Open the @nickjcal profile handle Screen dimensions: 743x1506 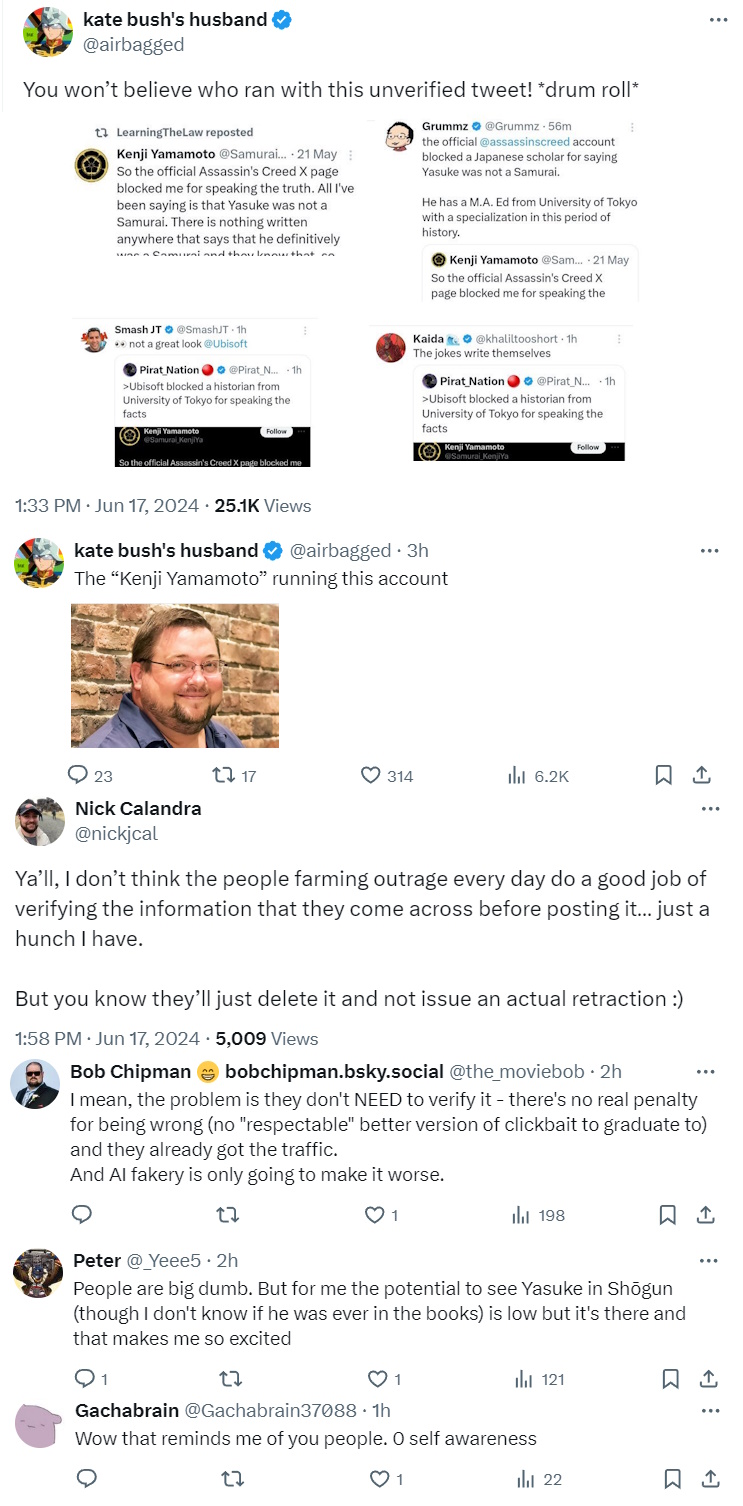[116, 833]
